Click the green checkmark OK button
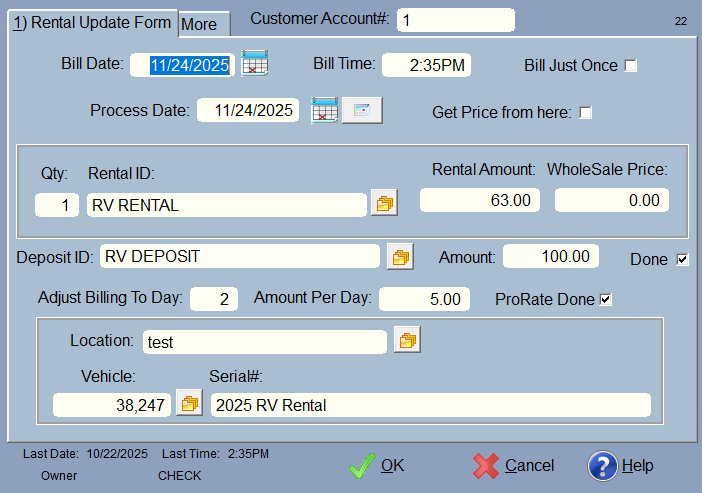The height and width of the screenshot is (493, 702). (376, 466)
